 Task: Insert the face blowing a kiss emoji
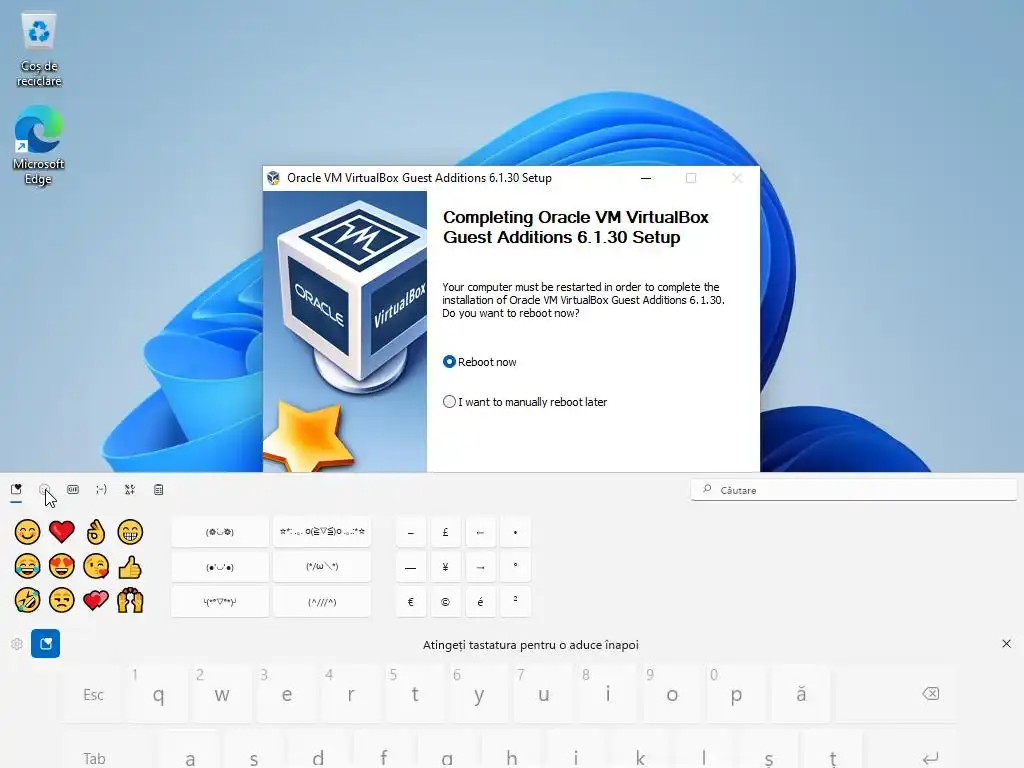coord(96,566)
